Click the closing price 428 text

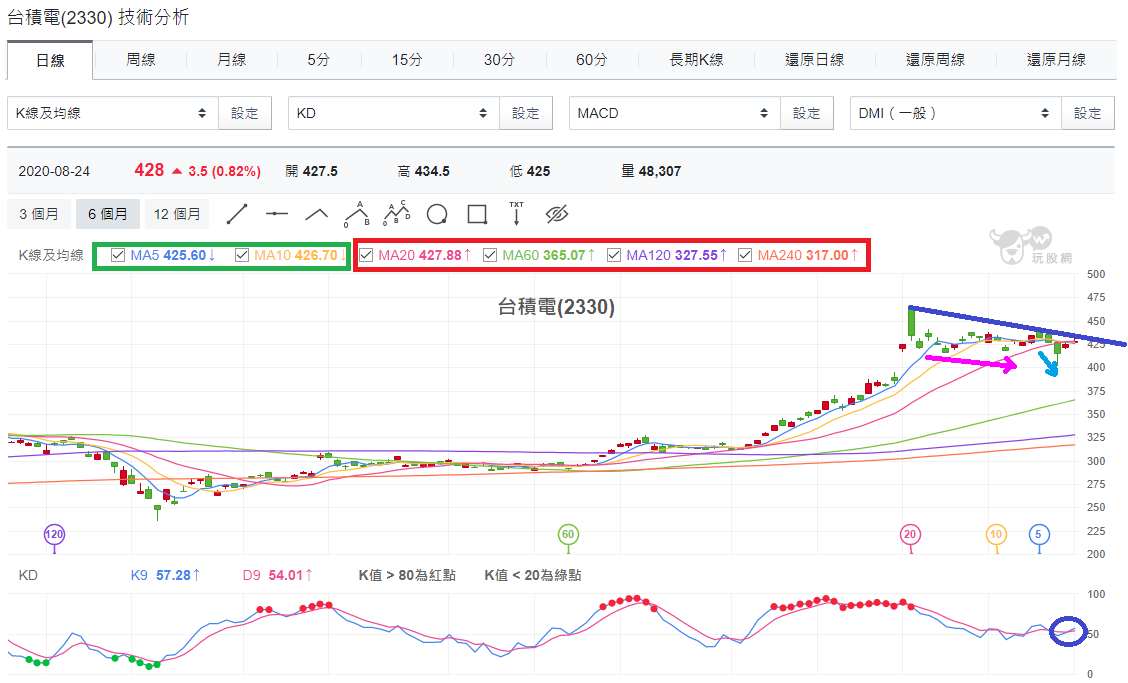[149, 170]
